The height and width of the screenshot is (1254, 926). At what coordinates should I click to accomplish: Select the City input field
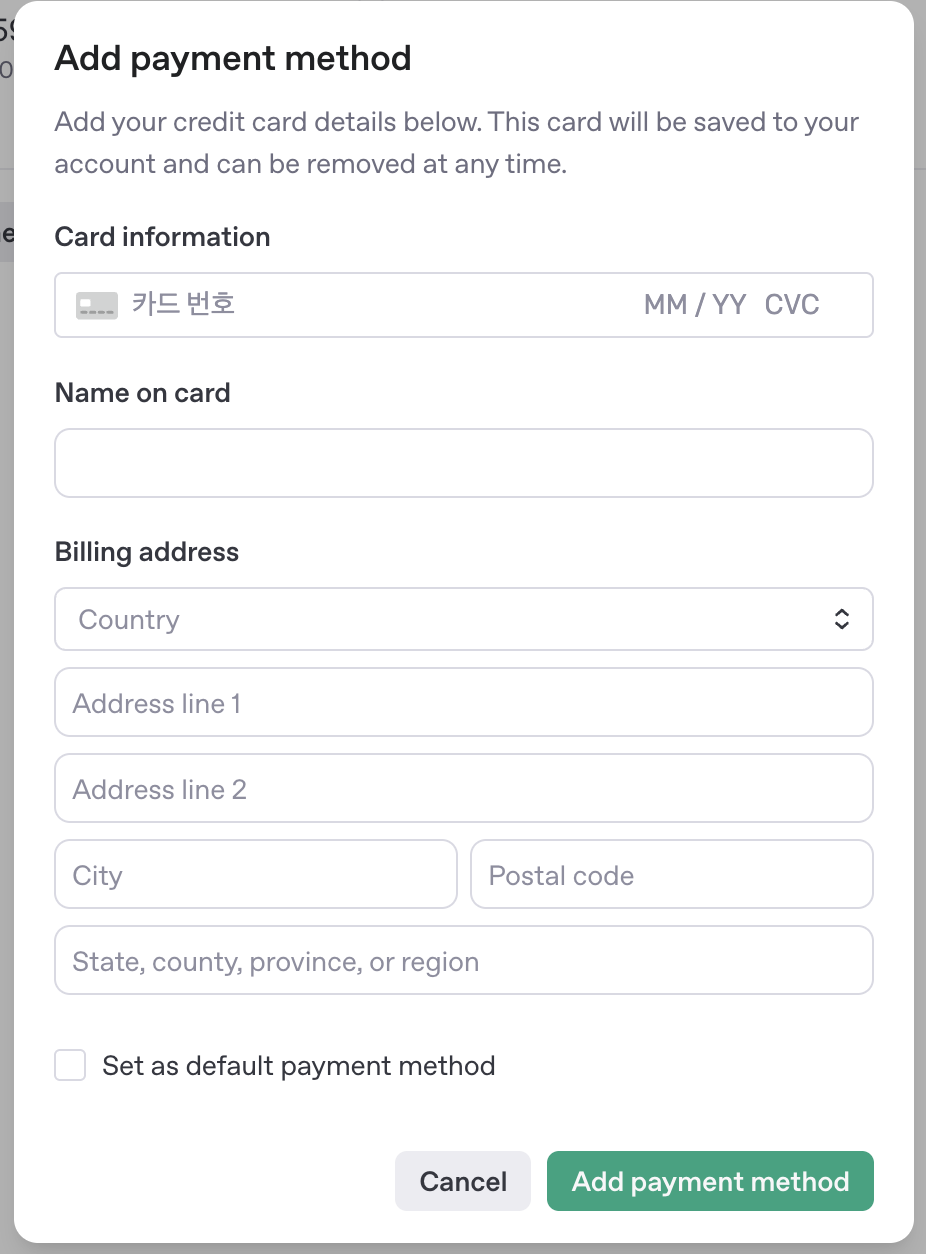pos(255,876)
